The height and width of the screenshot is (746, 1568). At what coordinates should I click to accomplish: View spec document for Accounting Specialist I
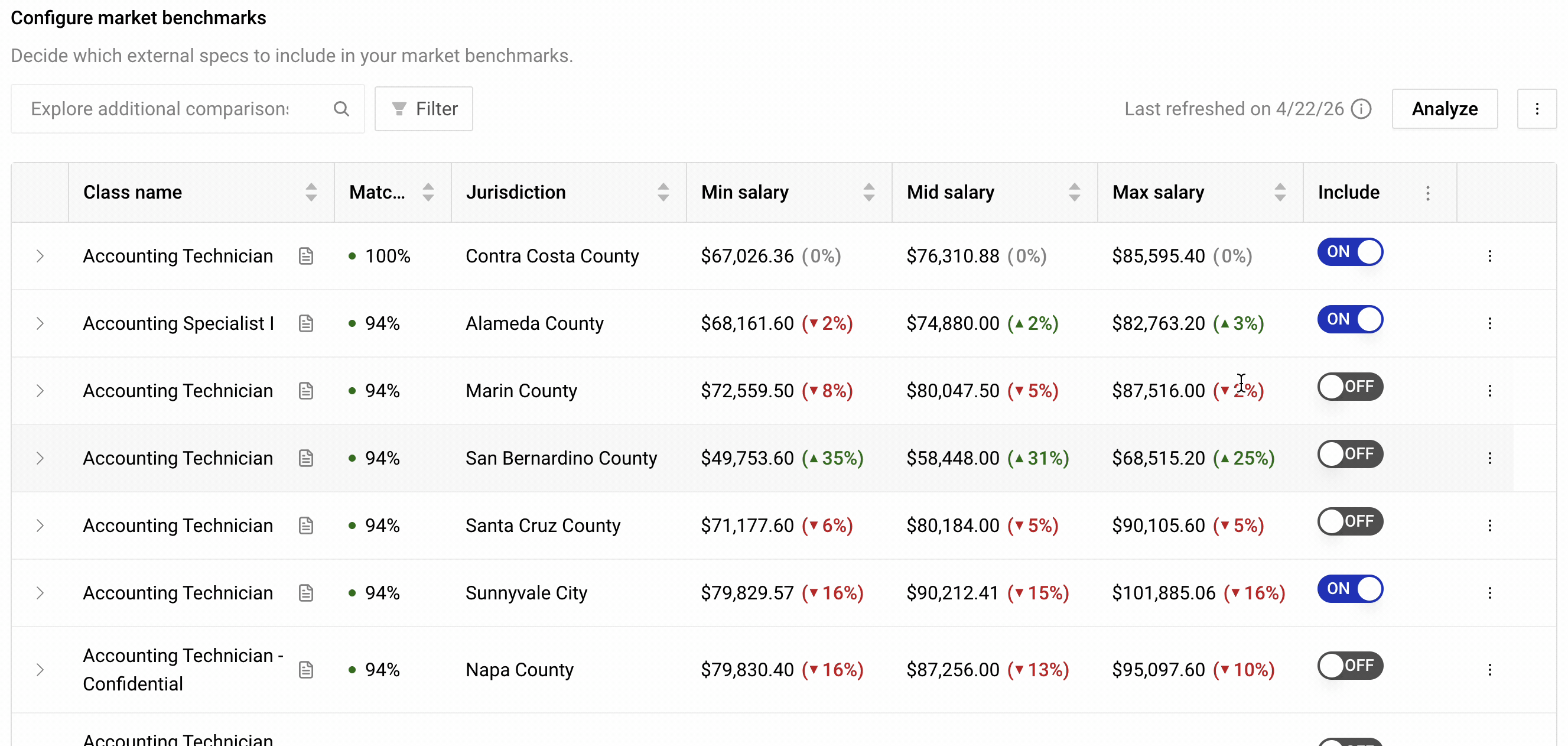click(x=306, y=323)
